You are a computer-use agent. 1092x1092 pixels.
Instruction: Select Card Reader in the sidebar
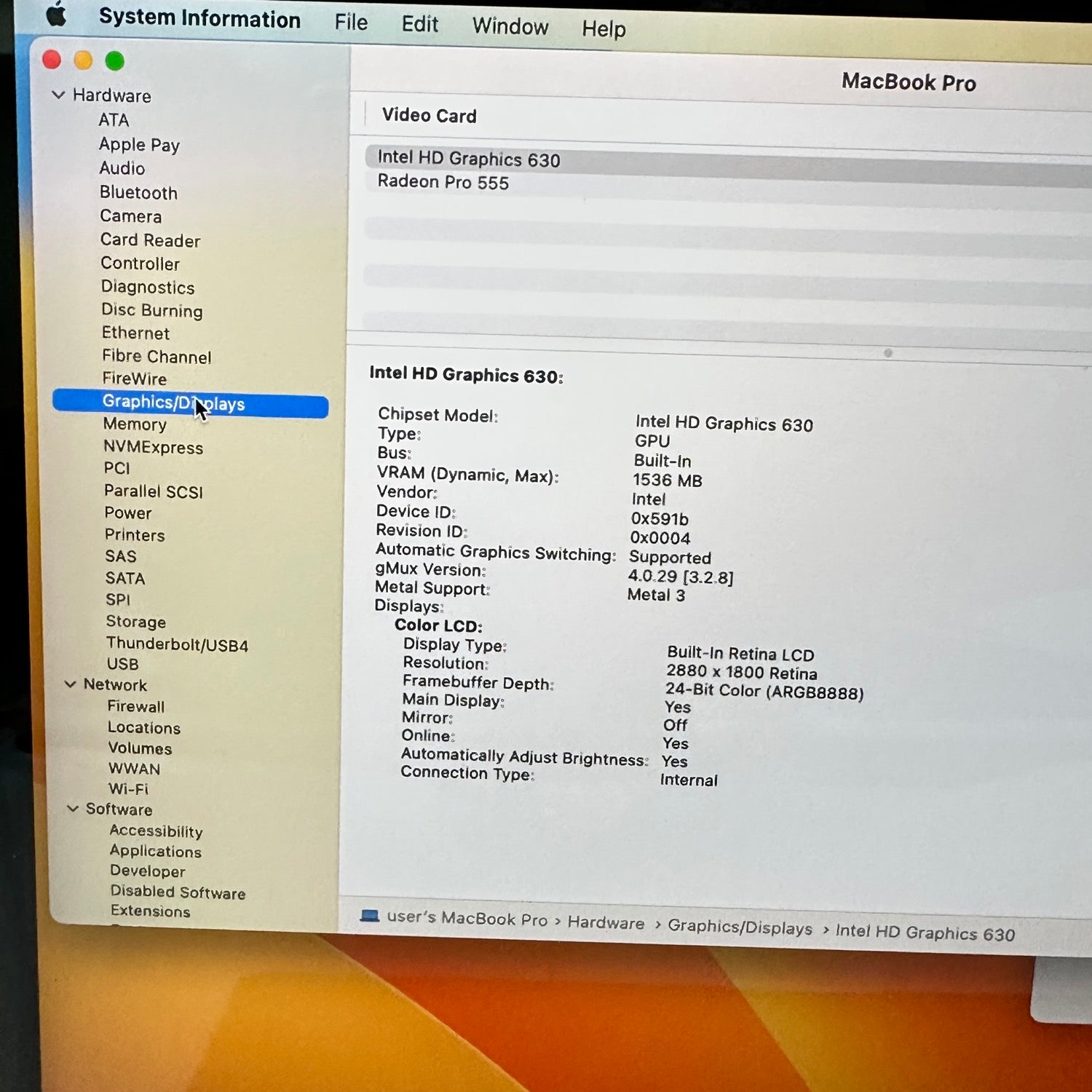[150, 240]
